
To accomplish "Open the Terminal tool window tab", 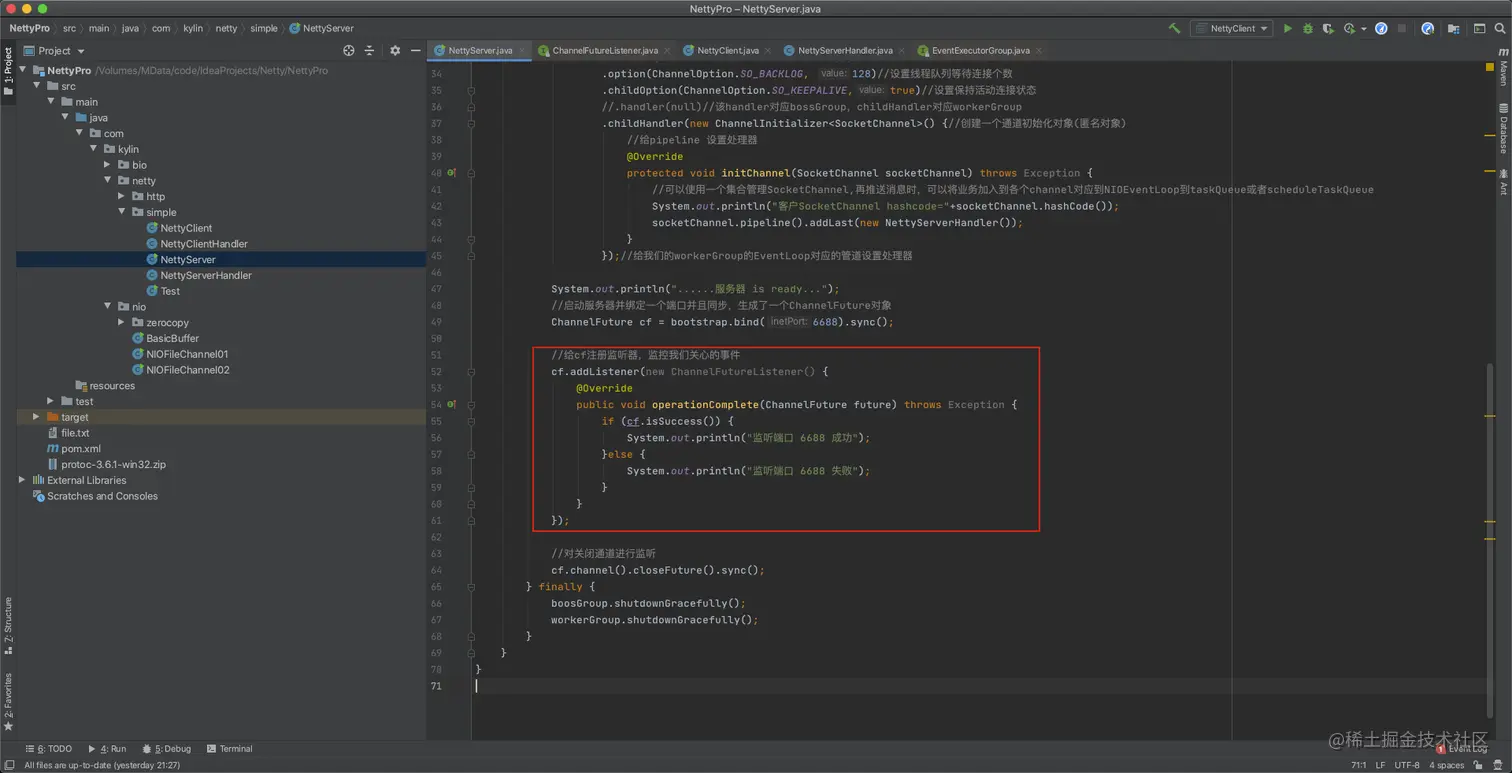I will (229, 749).
